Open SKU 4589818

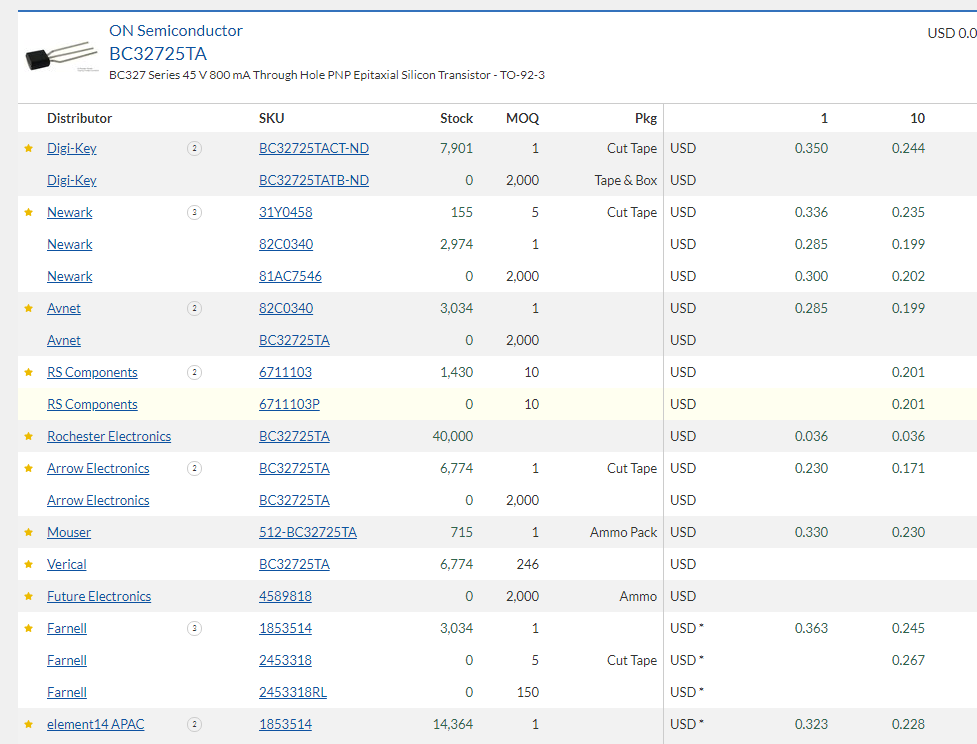click(x=285, y=596)
